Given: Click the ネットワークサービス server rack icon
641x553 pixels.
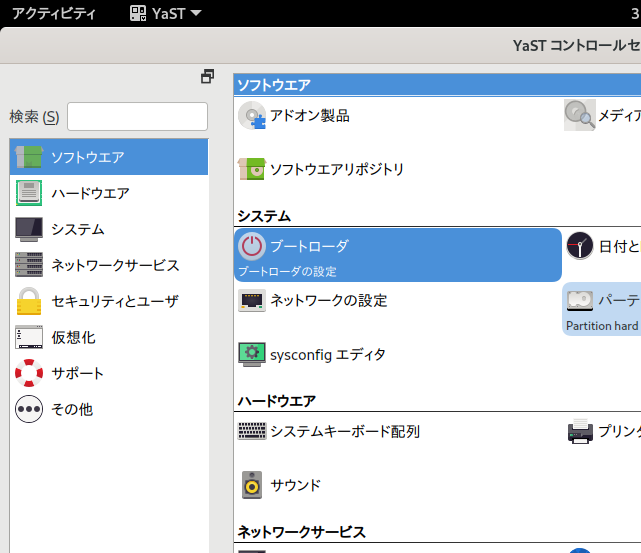Looking at the screenshot, I should (29, 264).
